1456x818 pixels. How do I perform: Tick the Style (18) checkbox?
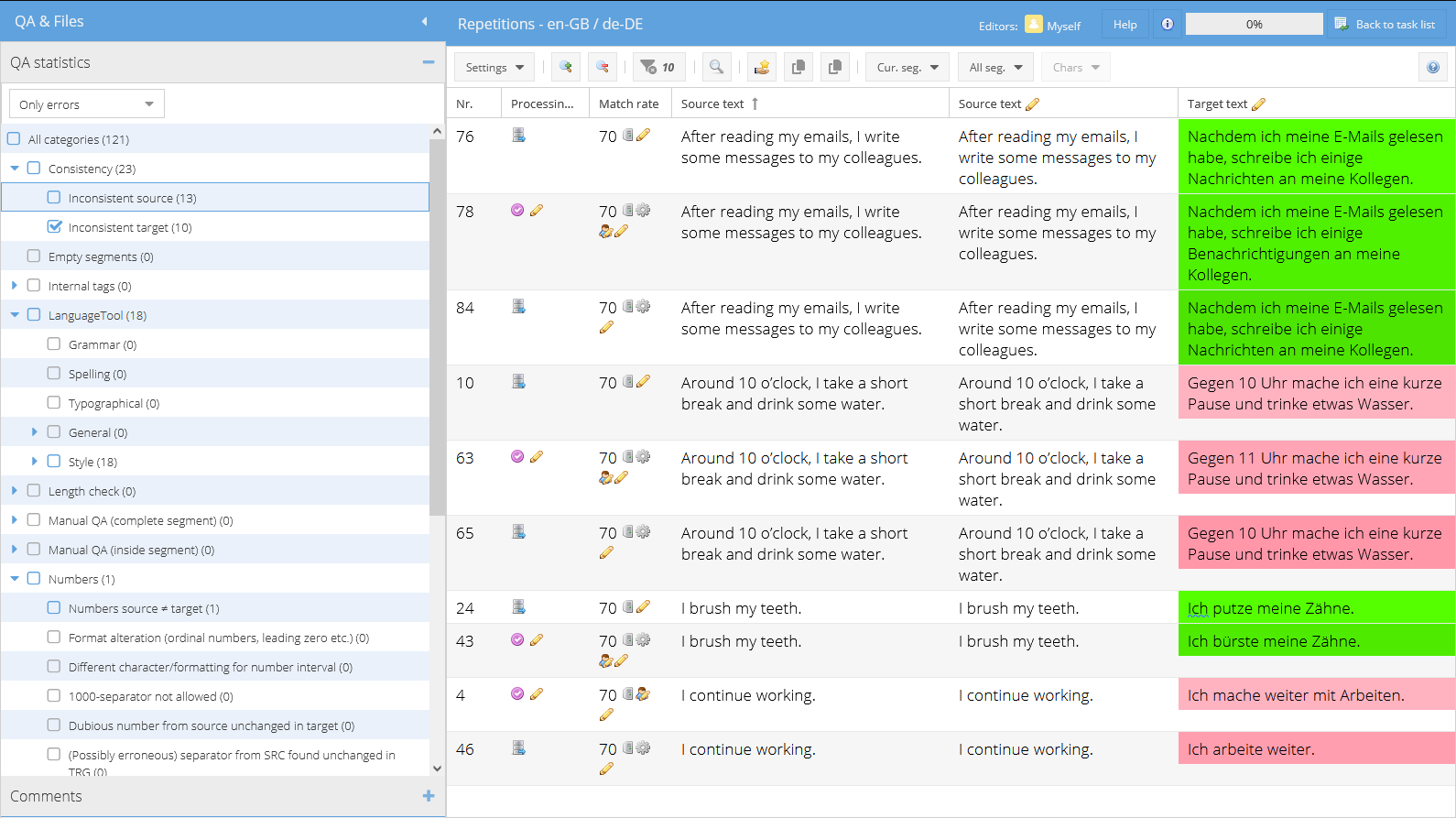(x=54, y=461)
